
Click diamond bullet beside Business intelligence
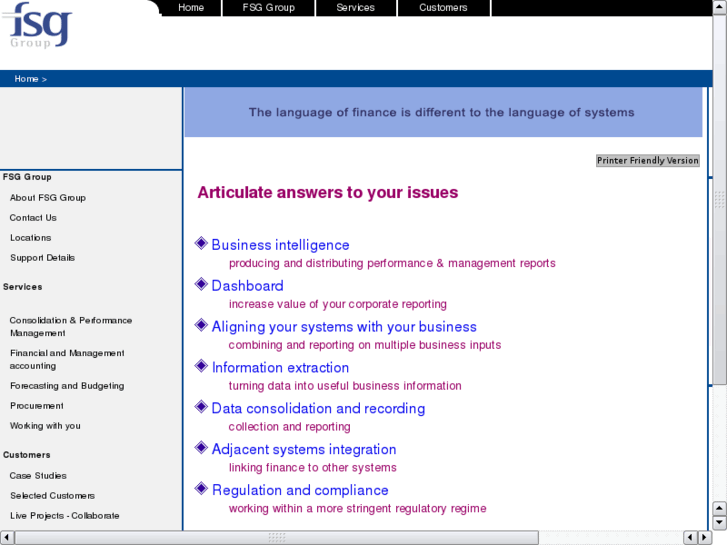pos(201,243)
